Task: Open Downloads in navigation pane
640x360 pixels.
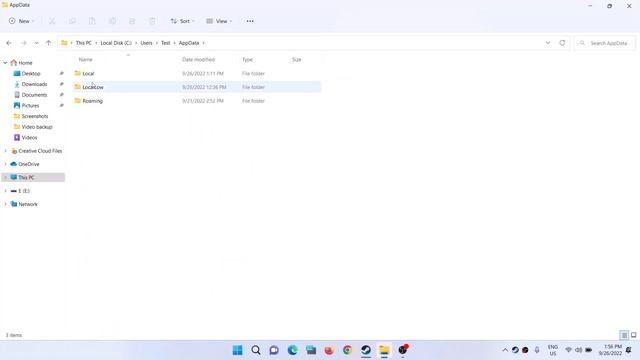Action: pyautogui.click(x=34, y=84)
